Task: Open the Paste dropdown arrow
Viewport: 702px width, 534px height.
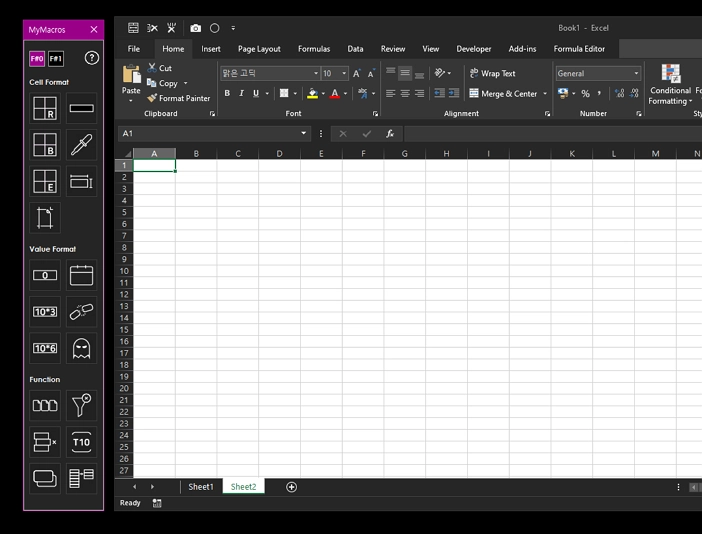Action: pyautogui.click(x=131, y=101)
